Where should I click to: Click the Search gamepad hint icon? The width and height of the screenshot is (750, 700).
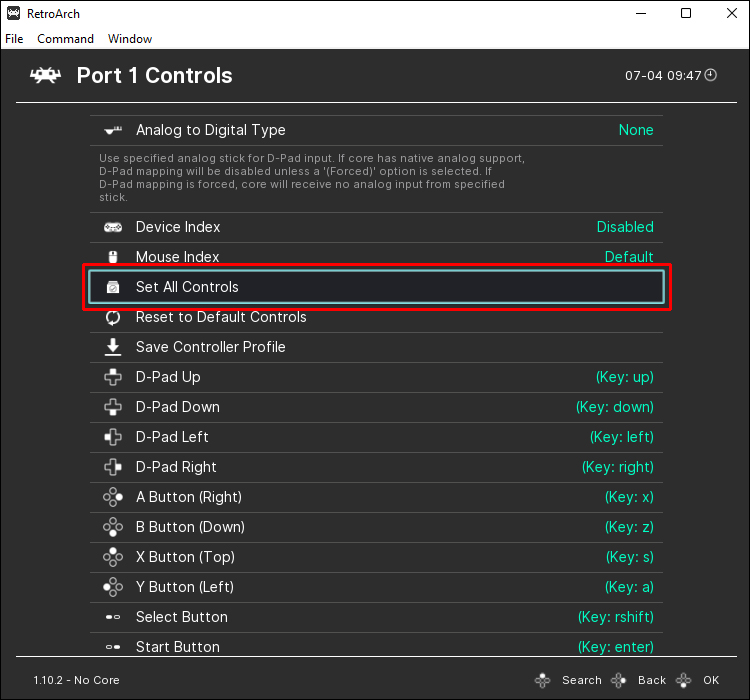(x=542, y=680)
